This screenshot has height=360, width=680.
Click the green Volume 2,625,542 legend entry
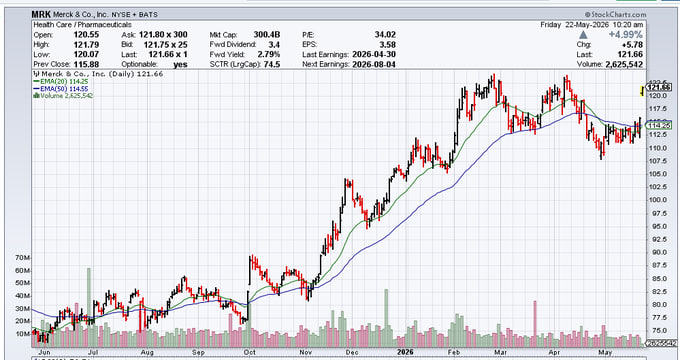click(x=63, y=95)
